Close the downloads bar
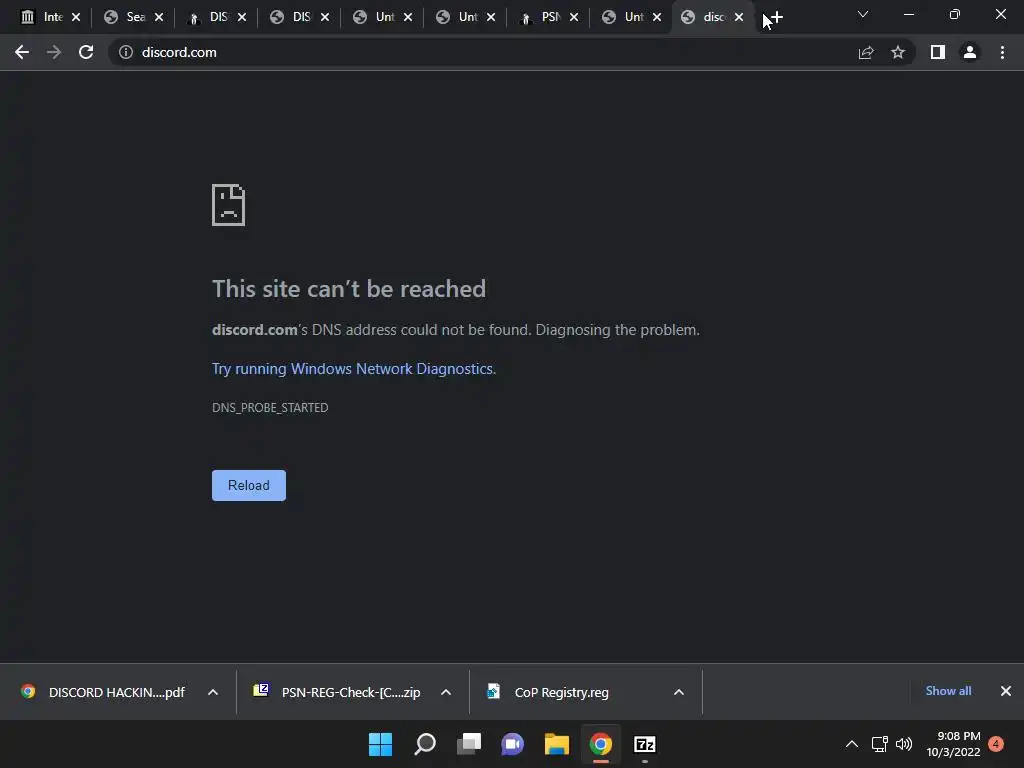 [x=1006, y=691]
